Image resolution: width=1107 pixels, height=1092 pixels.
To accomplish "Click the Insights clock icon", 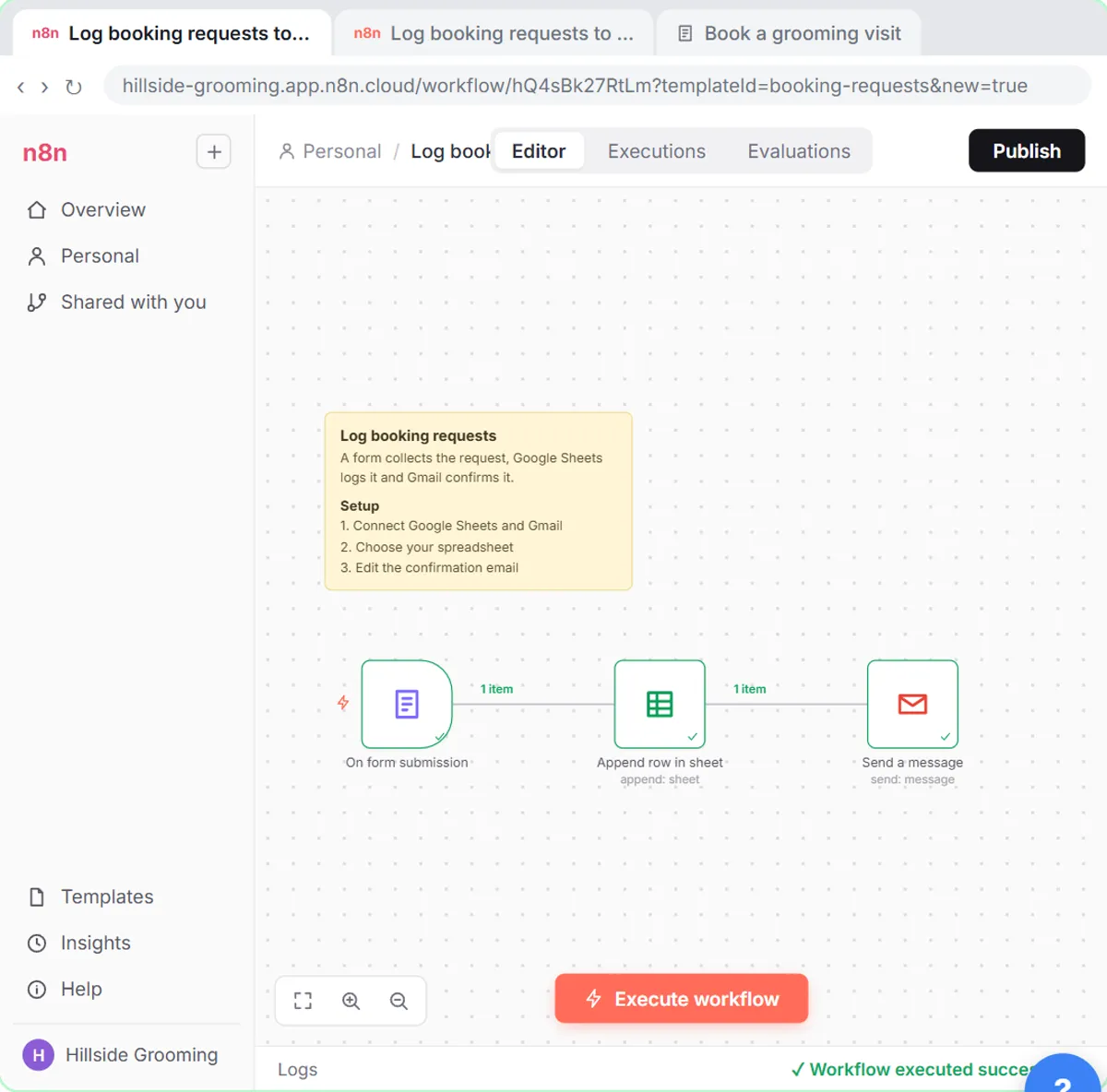I will coord(37,943).
